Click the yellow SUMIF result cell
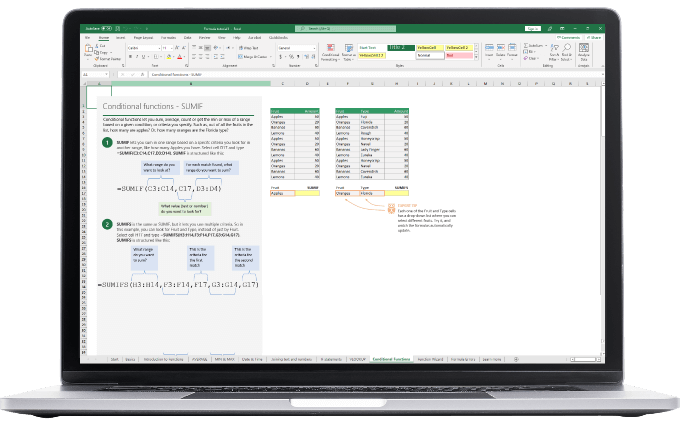The height and width of the screenshot is (435, 683). tap(307, 193)
